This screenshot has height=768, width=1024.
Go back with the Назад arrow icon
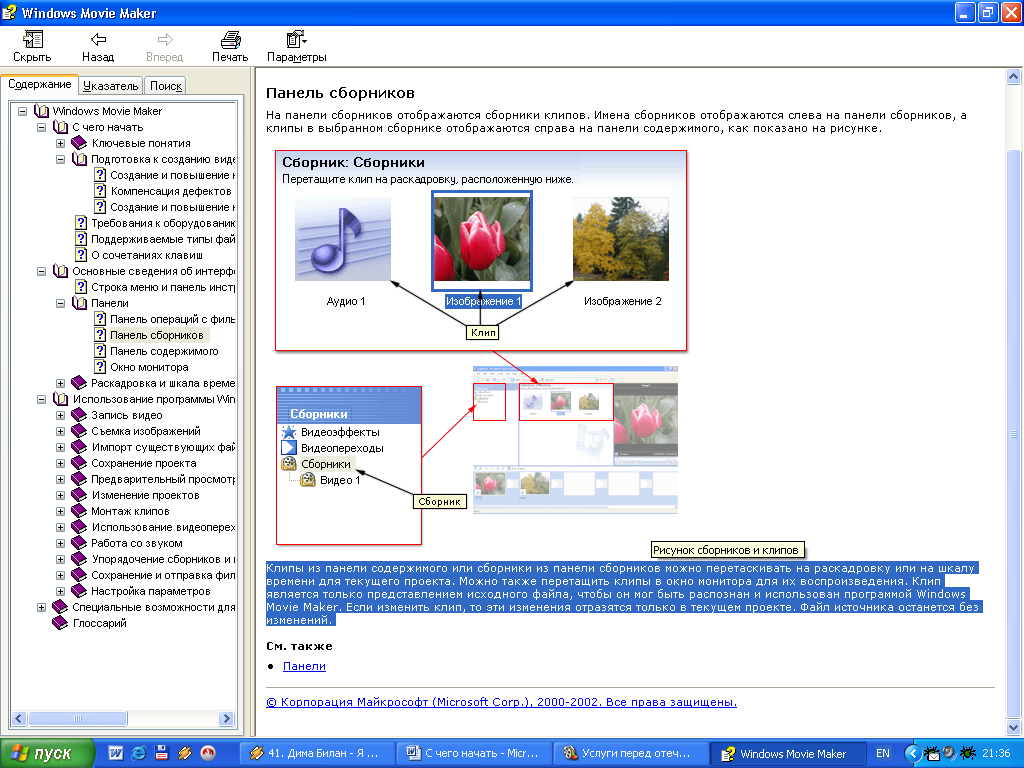coord(98,40)
